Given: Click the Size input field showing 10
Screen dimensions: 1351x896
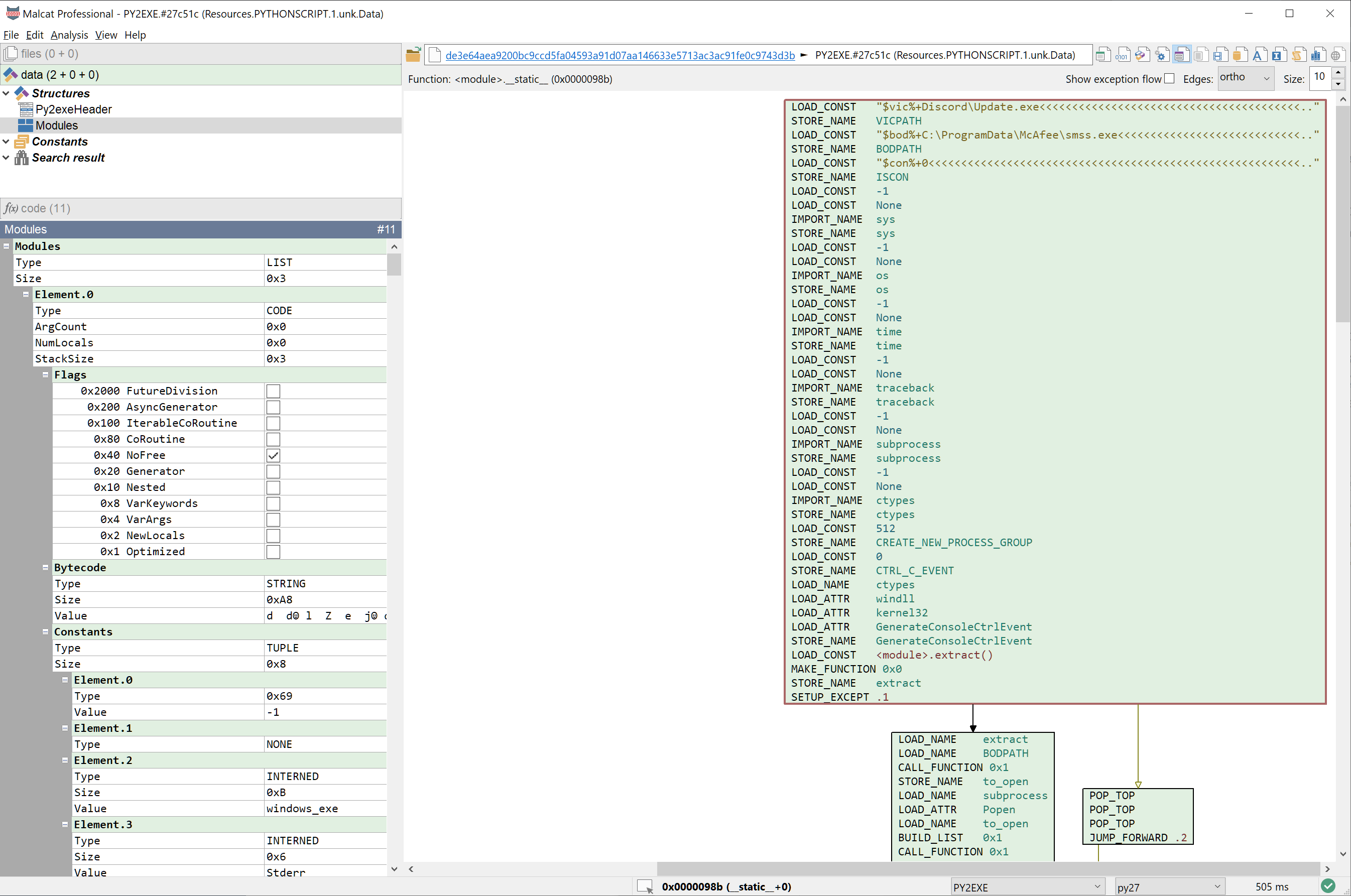Looking at the screenshot, I should point(1320,78).
